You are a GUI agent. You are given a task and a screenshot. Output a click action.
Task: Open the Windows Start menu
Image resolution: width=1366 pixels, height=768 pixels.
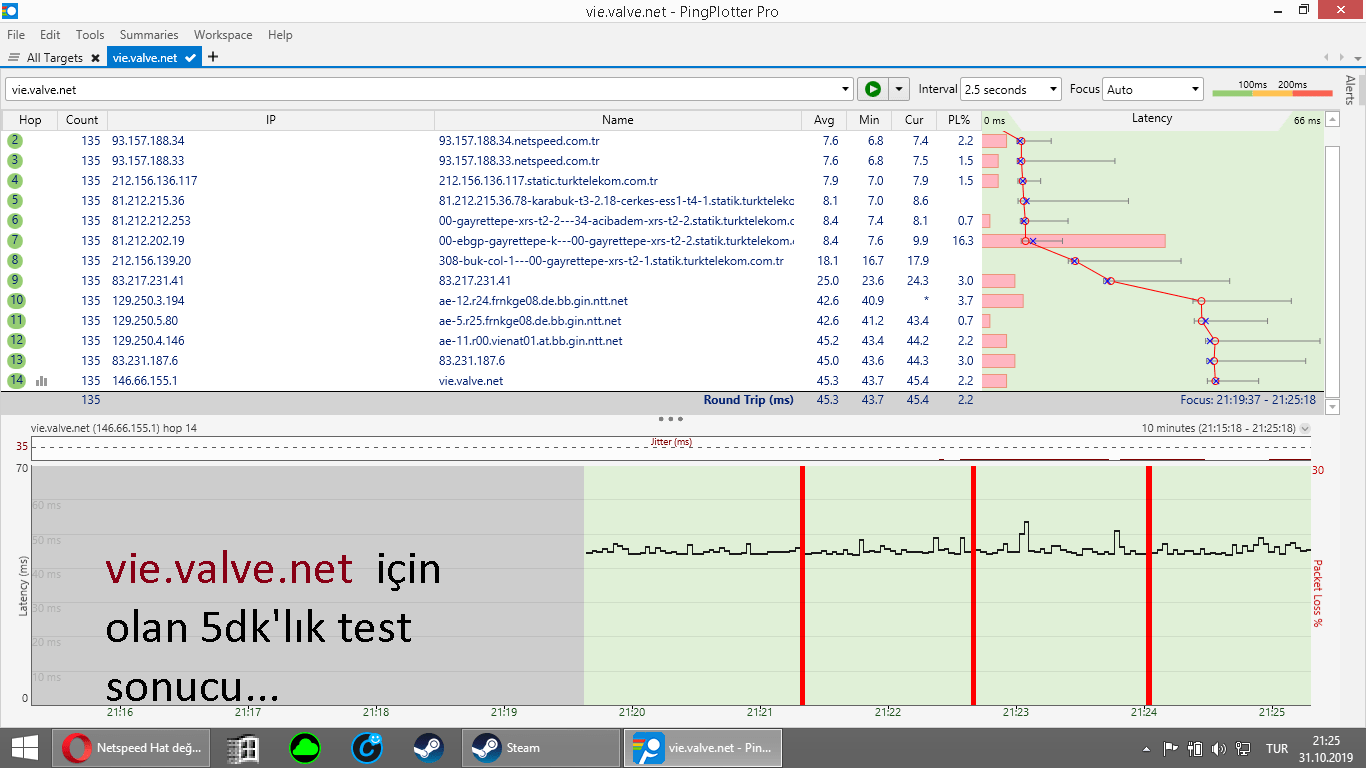24,747
